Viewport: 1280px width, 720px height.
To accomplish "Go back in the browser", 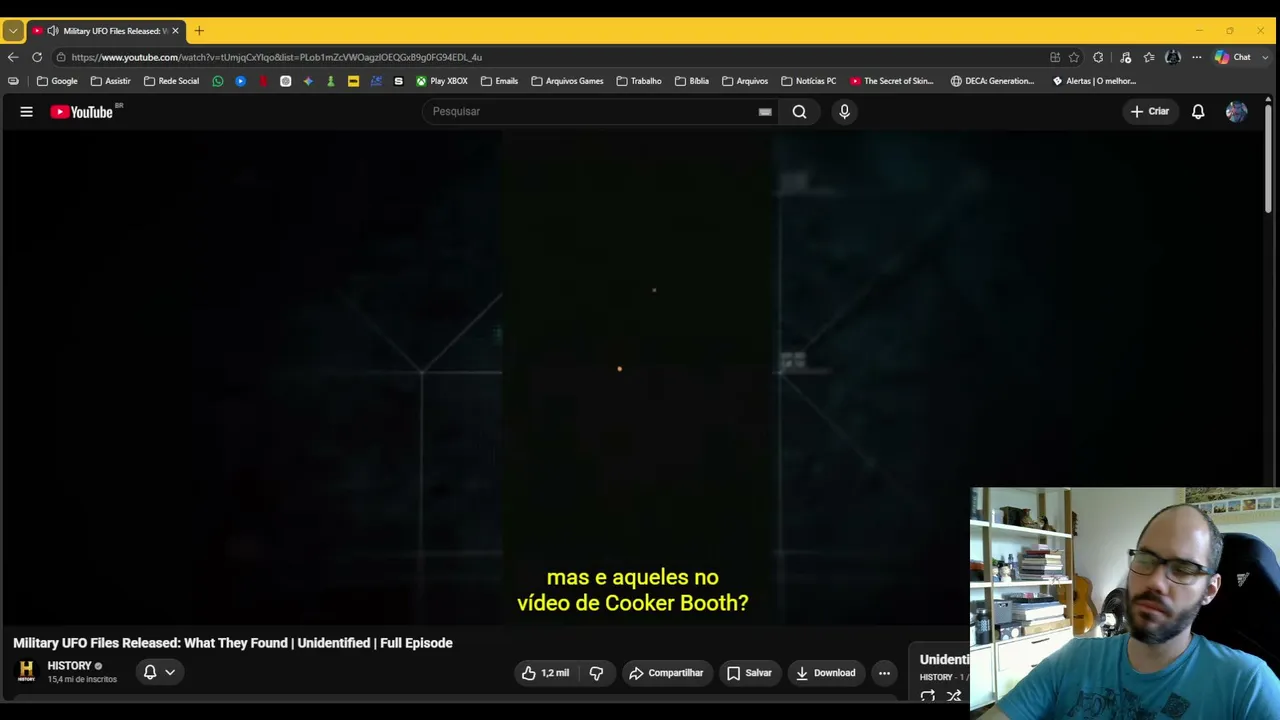I will point(13,57).
